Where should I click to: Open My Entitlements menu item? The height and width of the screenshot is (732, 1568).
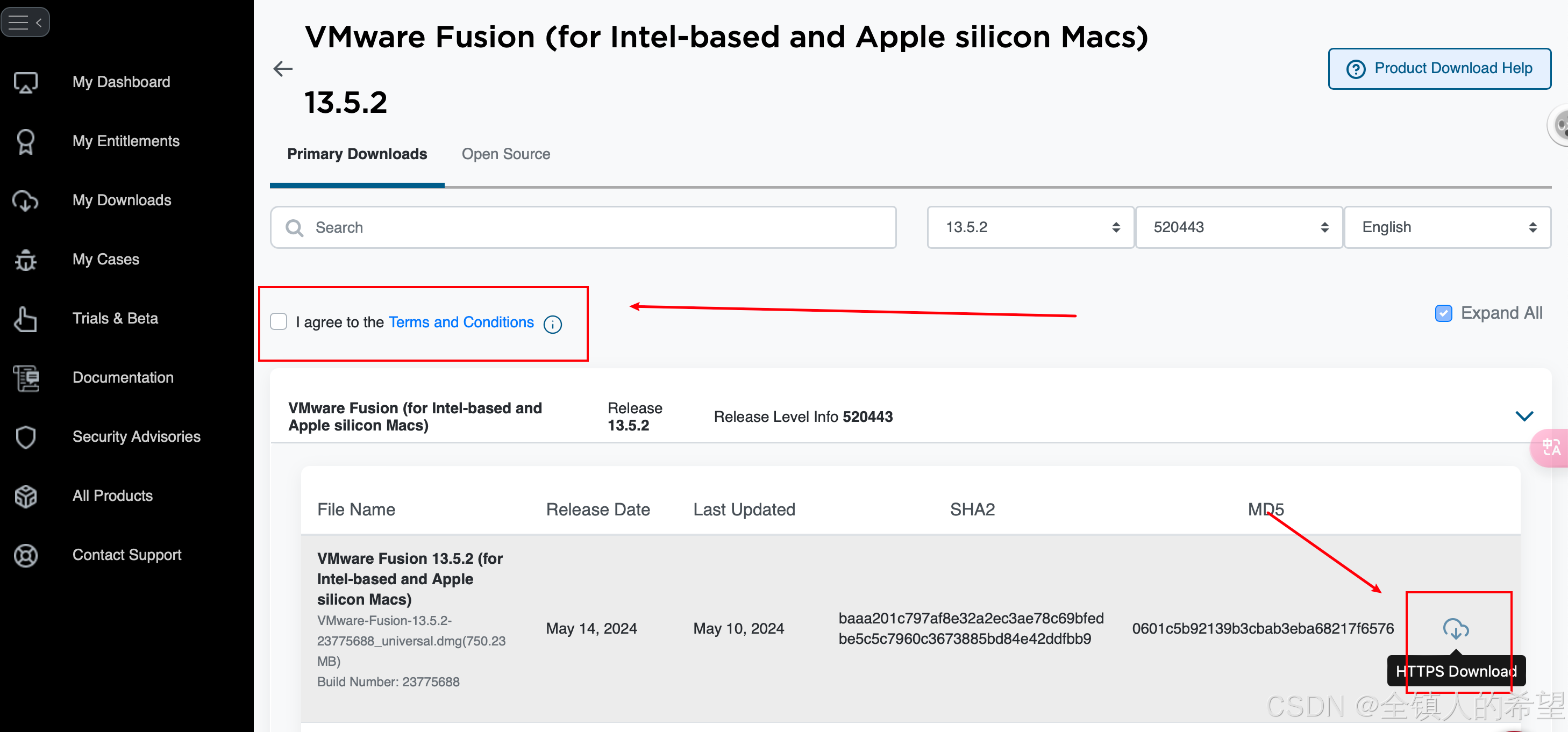pos(126,141)
